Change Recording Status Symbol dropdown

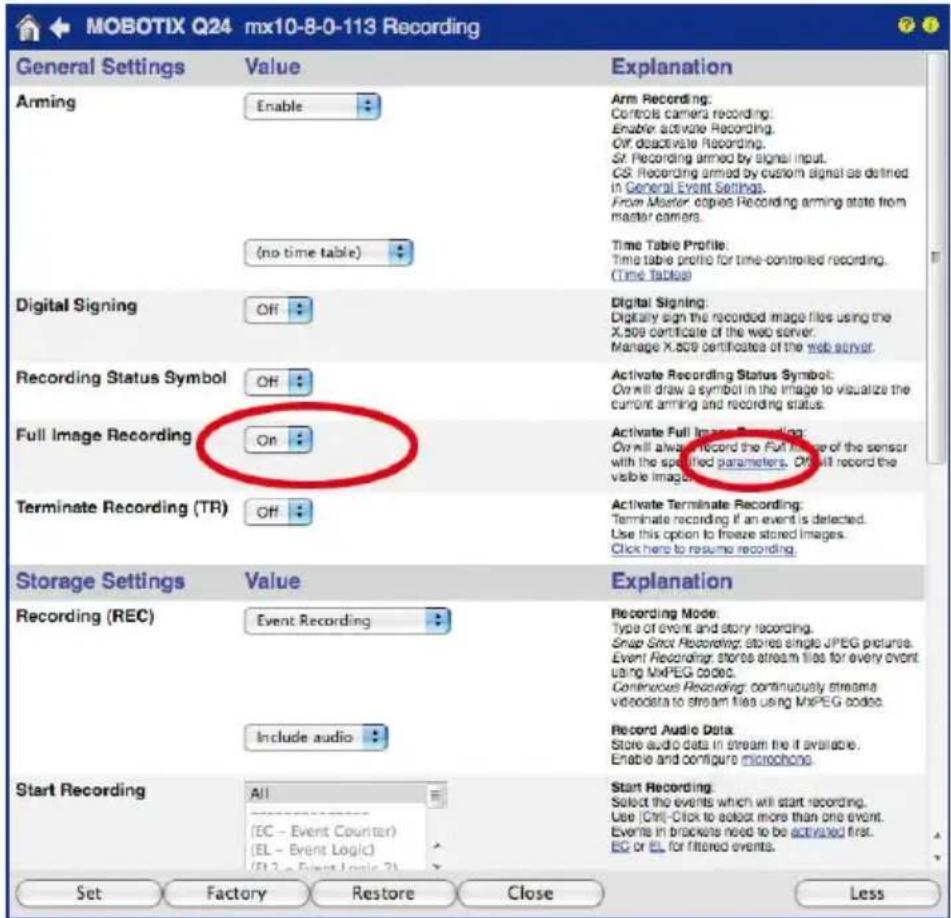point(278,381)
